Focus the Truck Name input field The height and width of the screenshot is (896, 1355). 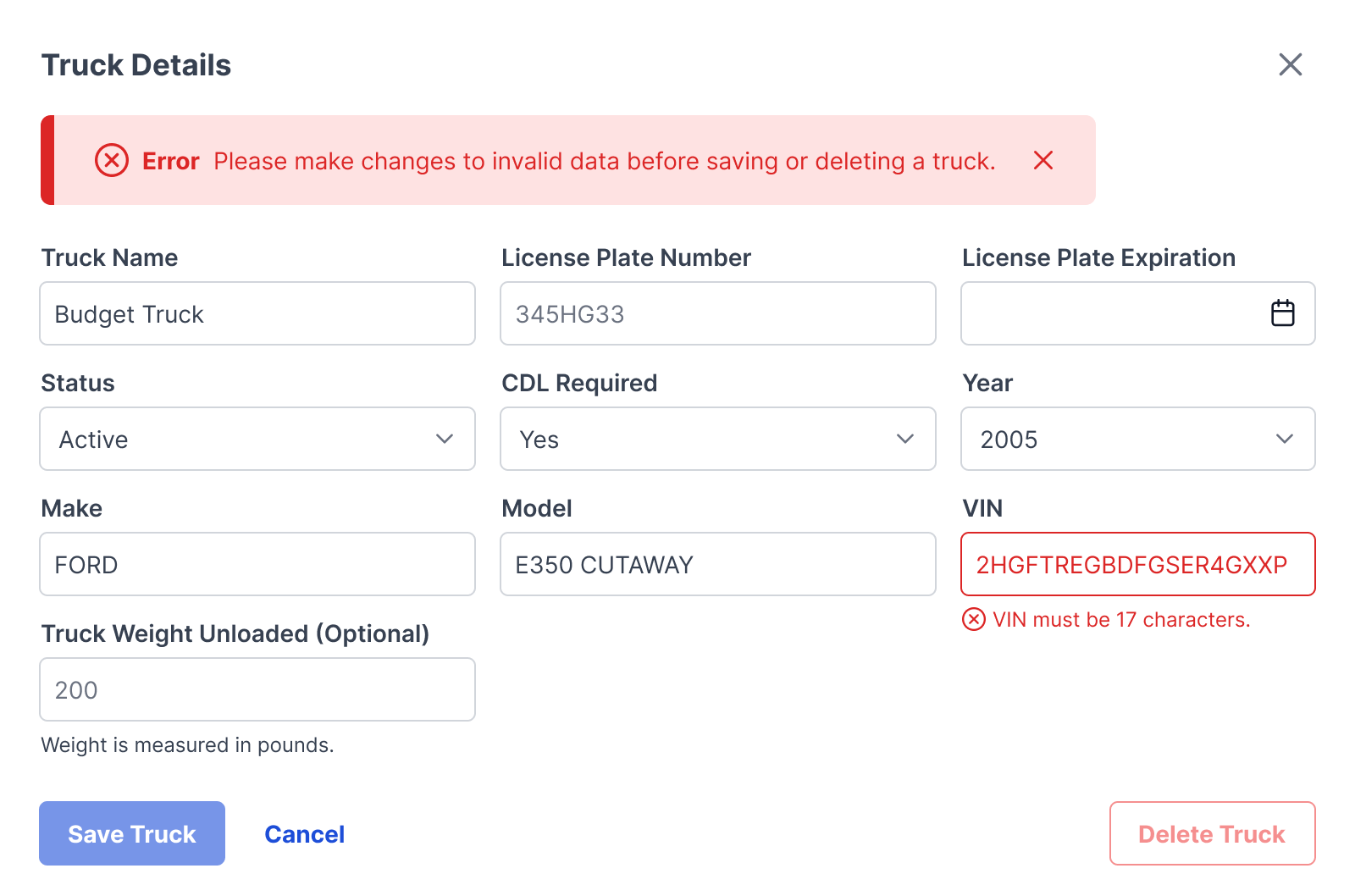pos(257,313)
